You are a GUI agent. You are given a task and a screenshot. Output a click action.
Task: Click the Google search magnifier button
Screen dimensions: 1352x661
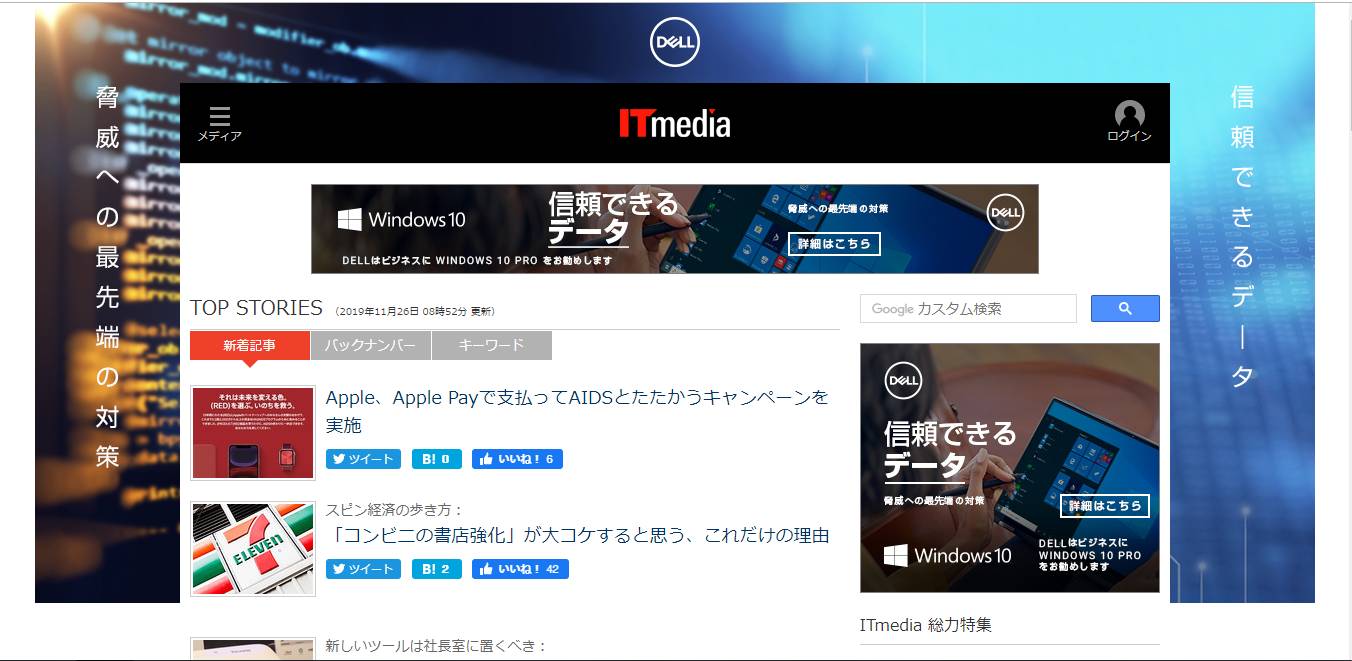tap(1125, 308)
